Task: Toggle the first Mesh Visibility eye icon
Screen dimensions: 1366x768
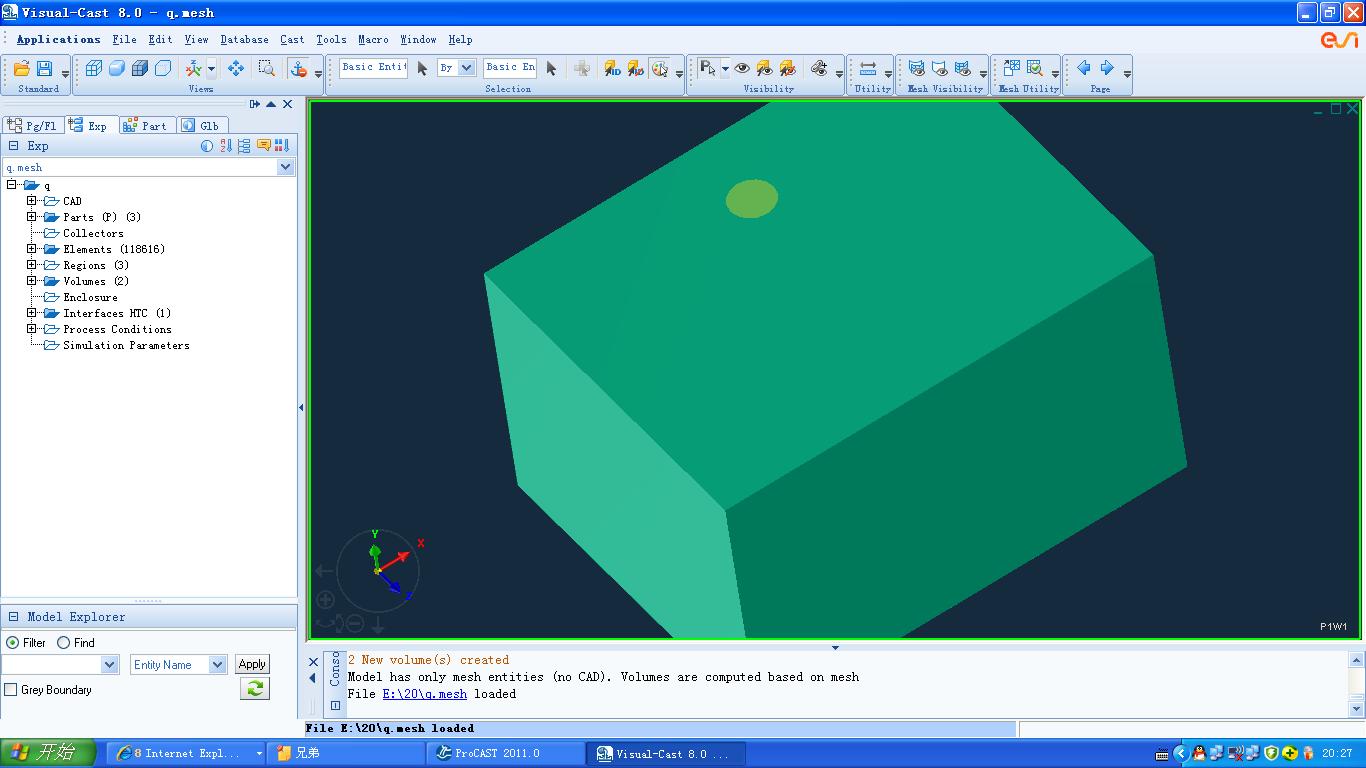Action: click(916, 68)
